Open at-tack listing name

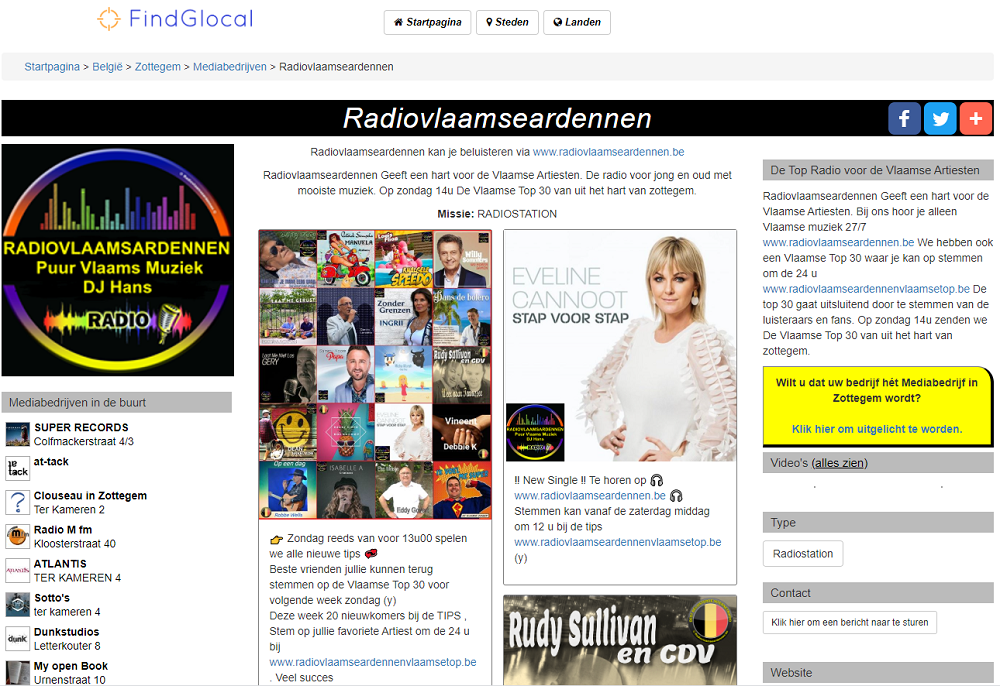pyautogui.click(x=51, y=462)
